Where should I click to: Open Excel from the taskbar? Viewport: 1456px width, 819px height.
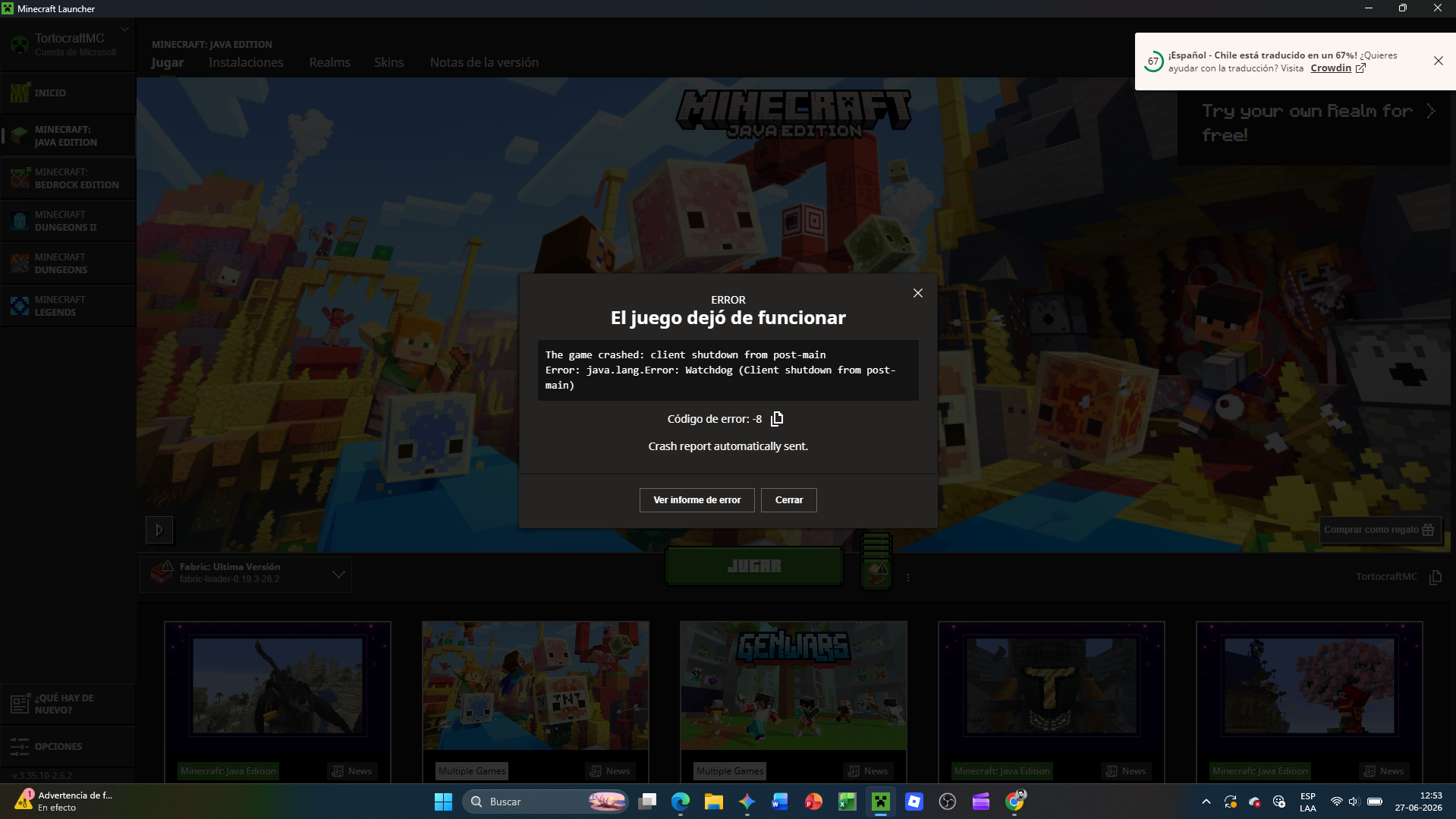[x=847, y=802]
